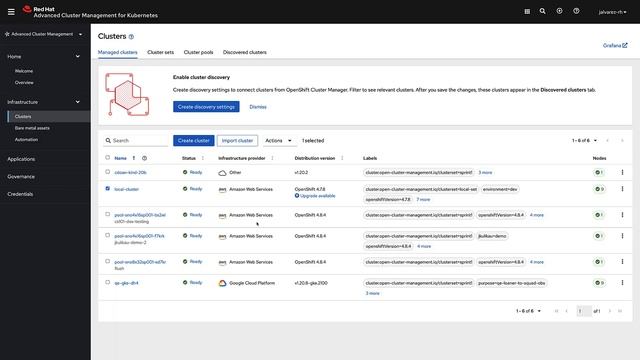Select the qe-gke-dh4 checkbox
The image size is (640, 360).
point(107,282)
